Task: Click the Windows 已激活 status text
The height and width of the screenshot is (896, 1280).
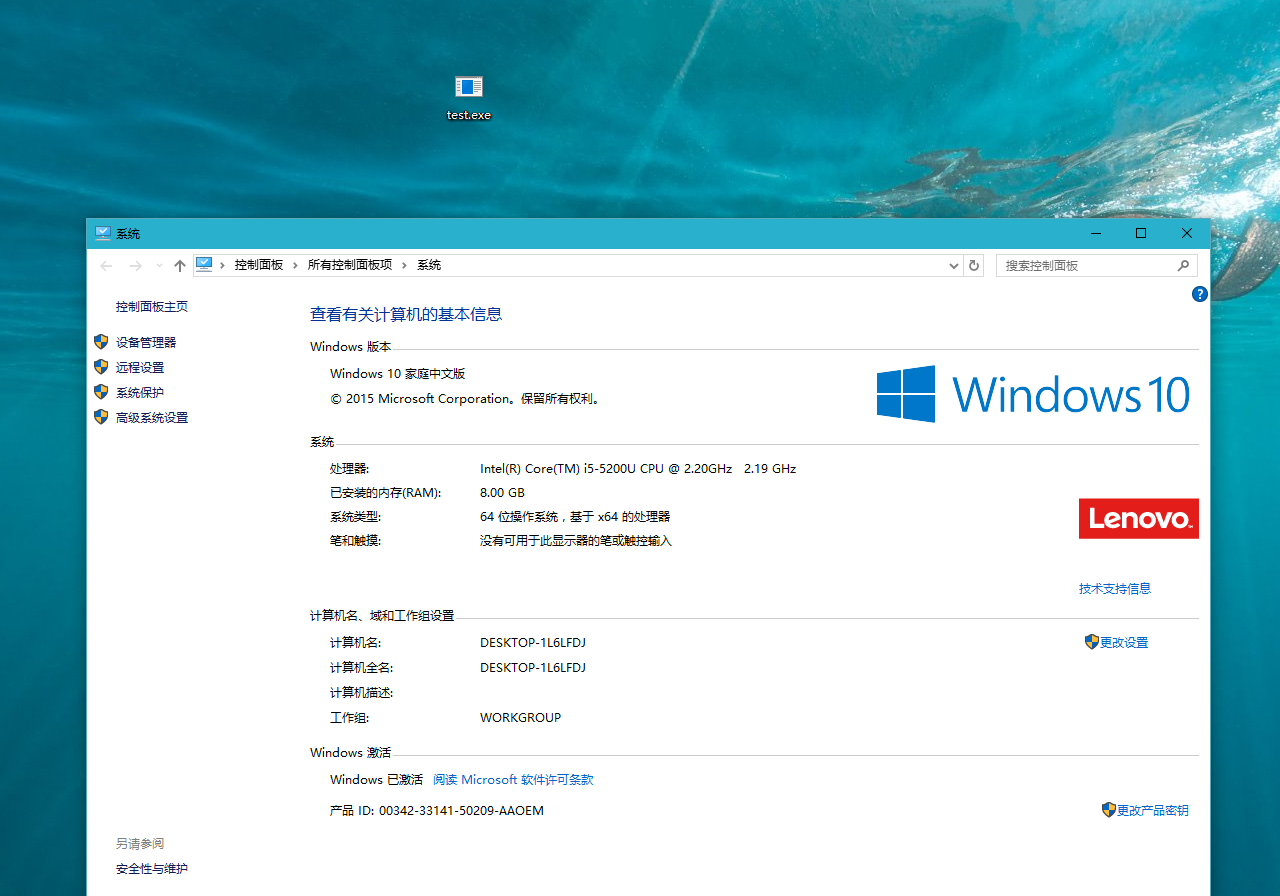Action: [377, 780]
